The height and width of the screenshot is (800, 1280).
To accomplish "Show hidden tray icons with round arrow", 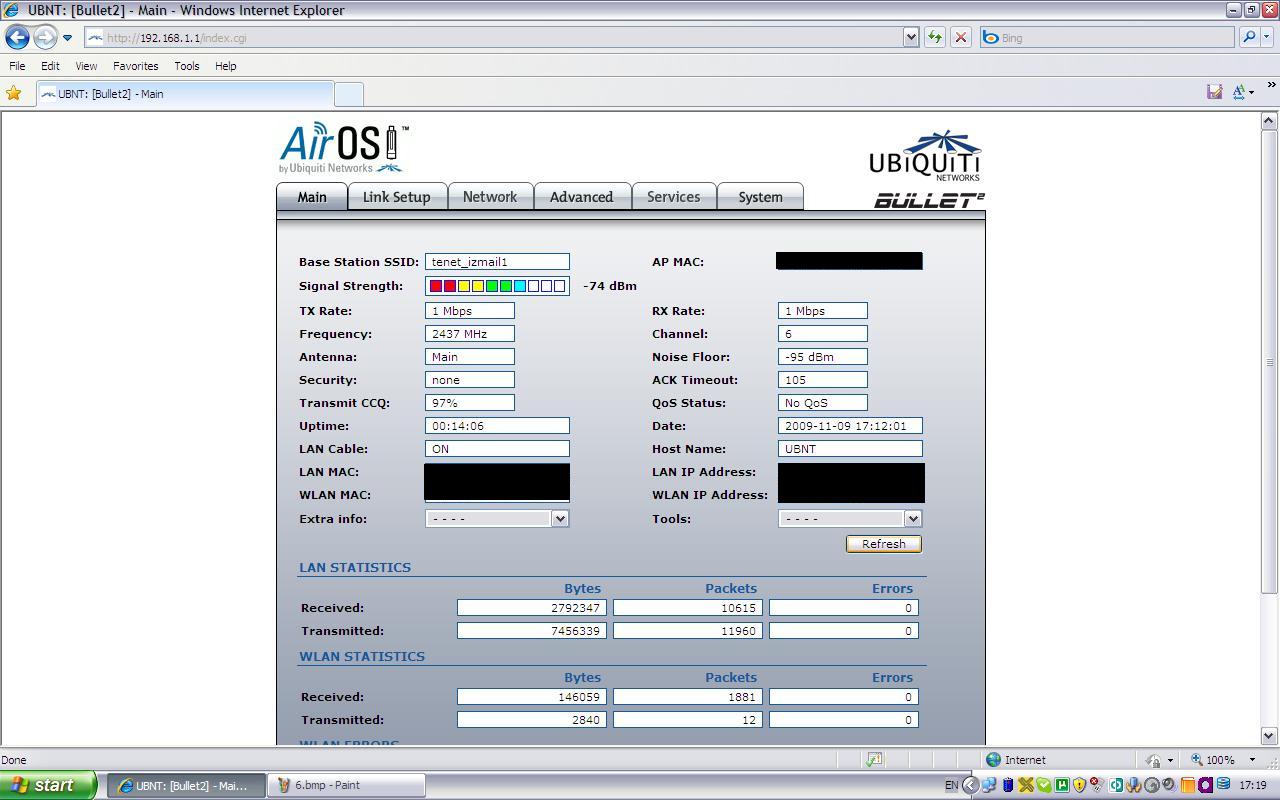I will click(x=970, y=785).
